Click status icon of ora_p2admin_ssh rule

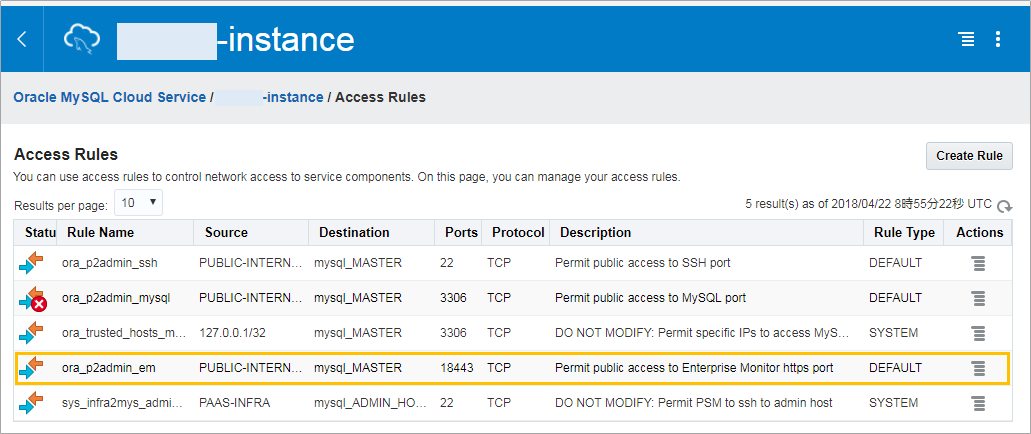tap(31, 263)
